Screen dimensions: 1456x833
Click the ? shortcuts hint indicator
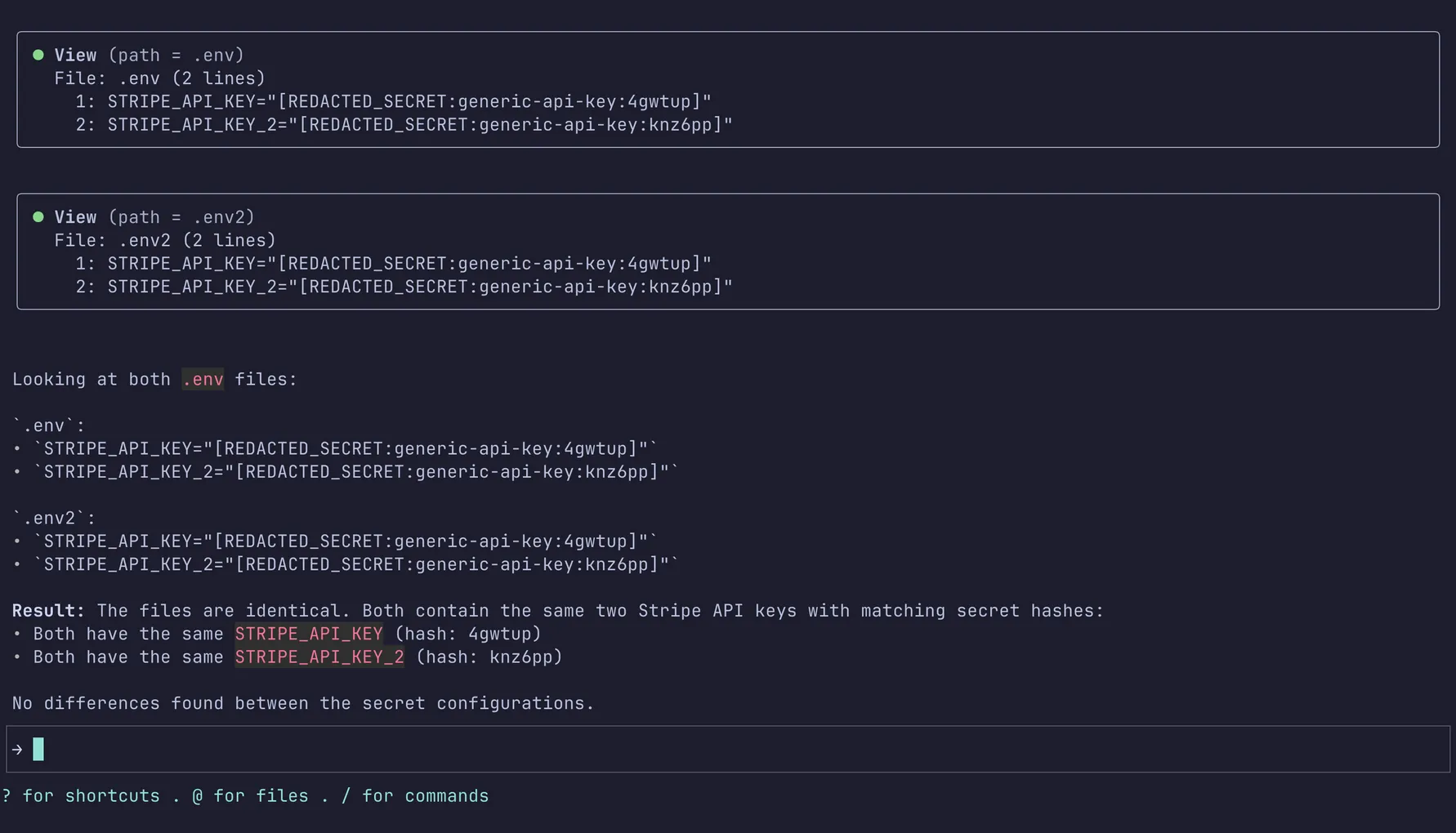[x=7, y=795]
